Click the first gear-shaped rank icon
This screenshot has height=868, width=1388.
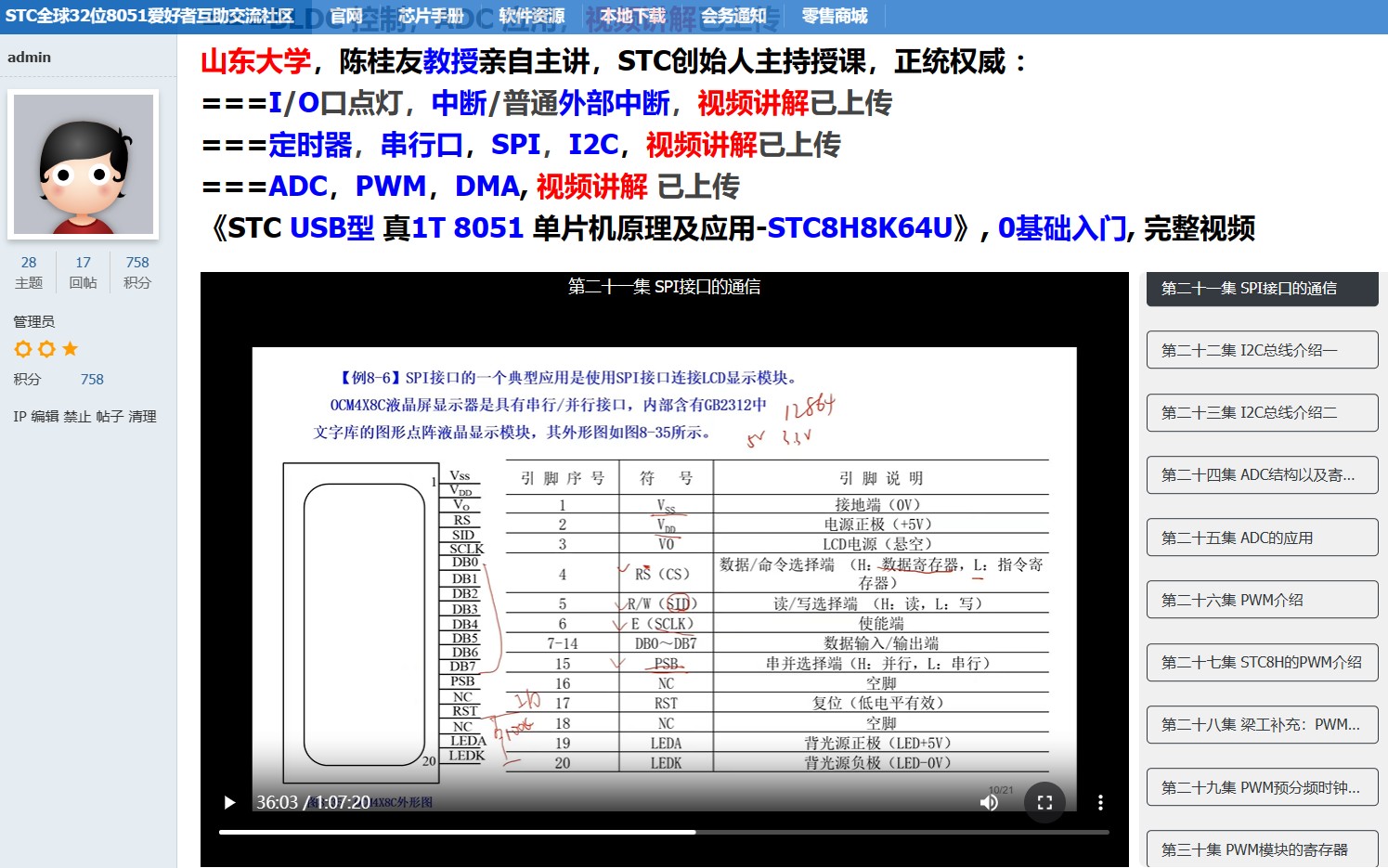(x=23, y=349)
